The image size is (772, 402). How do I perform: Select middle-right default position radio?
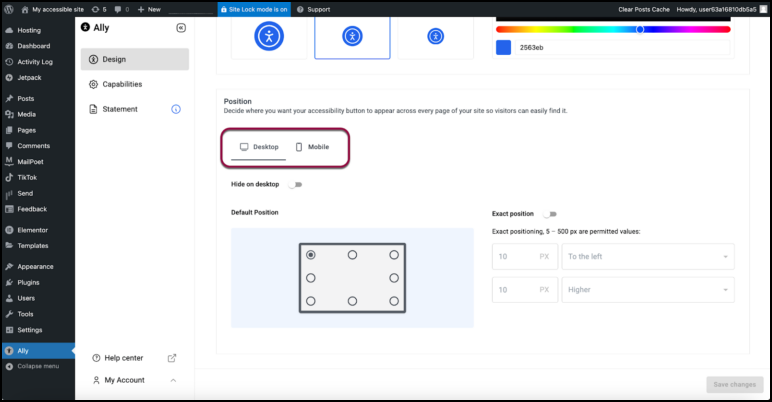pyautogui.click(x=394, y=278)
